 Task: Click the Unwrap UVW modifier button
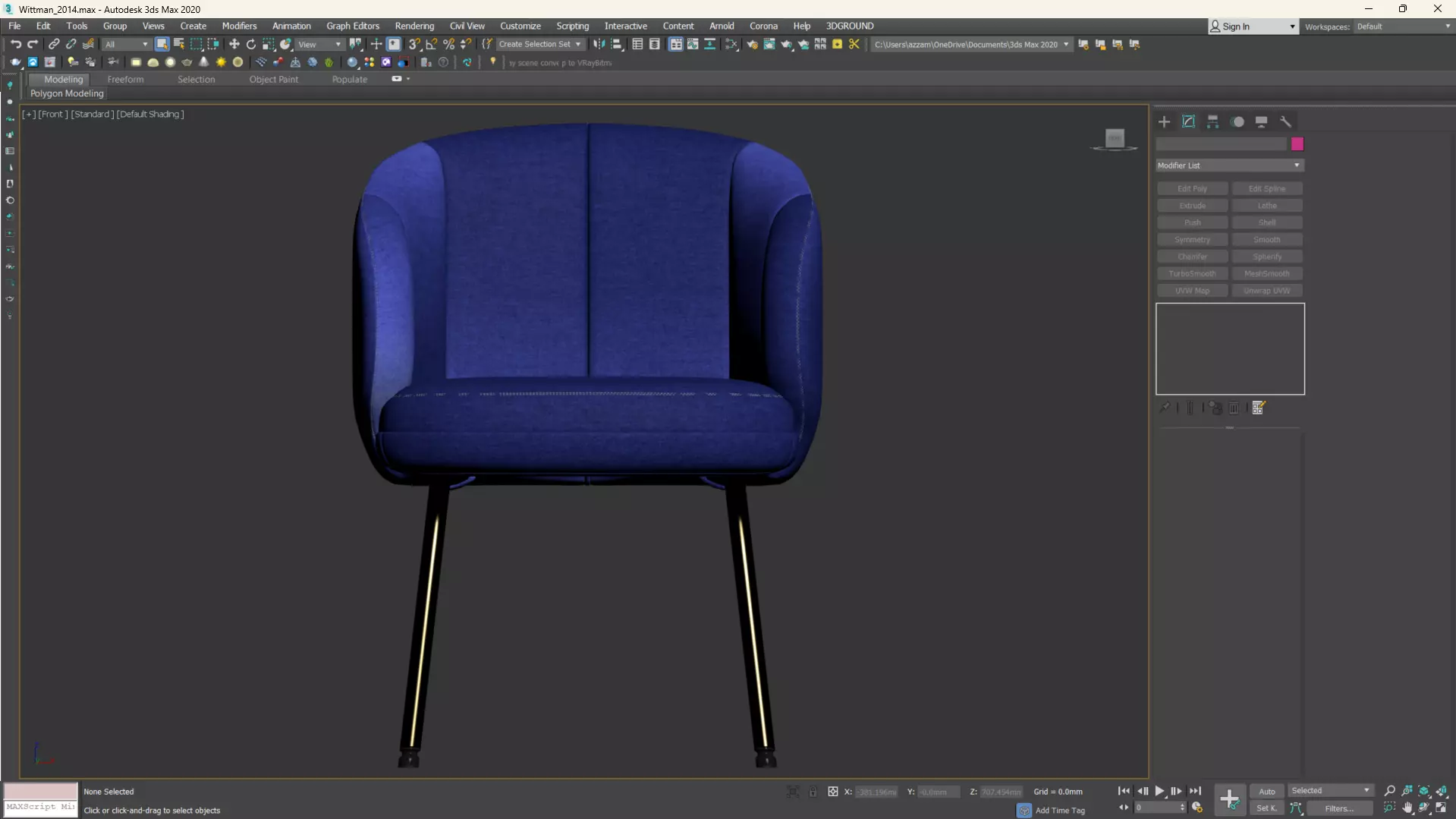point(1266,291)
